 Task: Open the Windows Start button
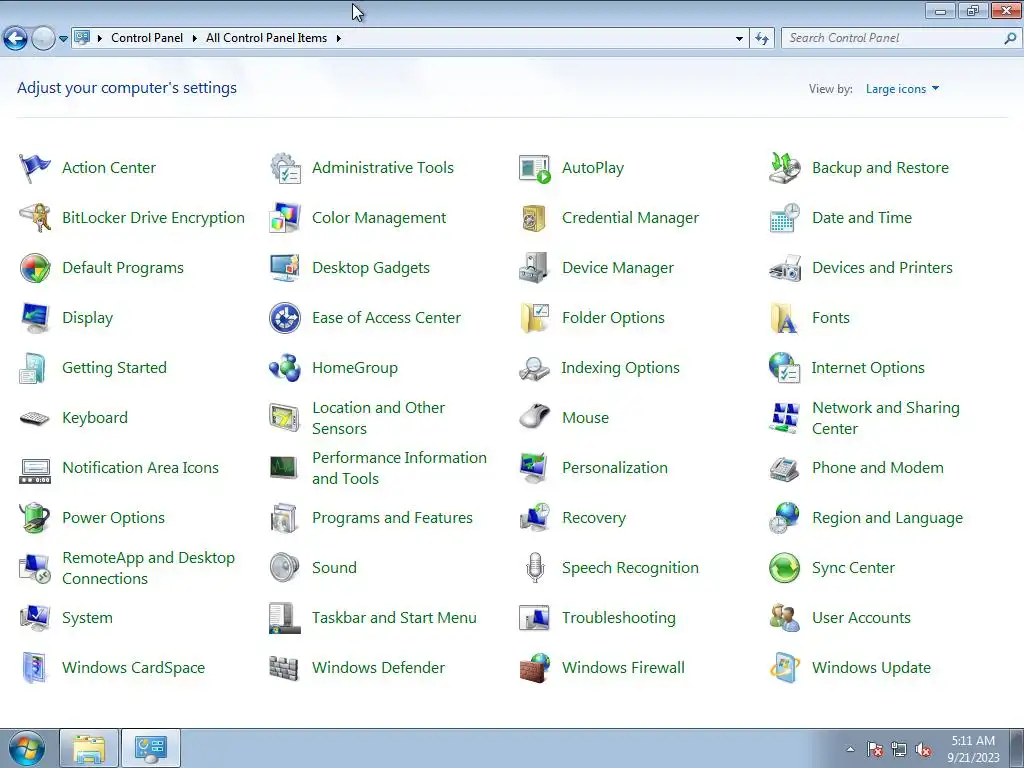pyautogui.click(x=27, y=748)
